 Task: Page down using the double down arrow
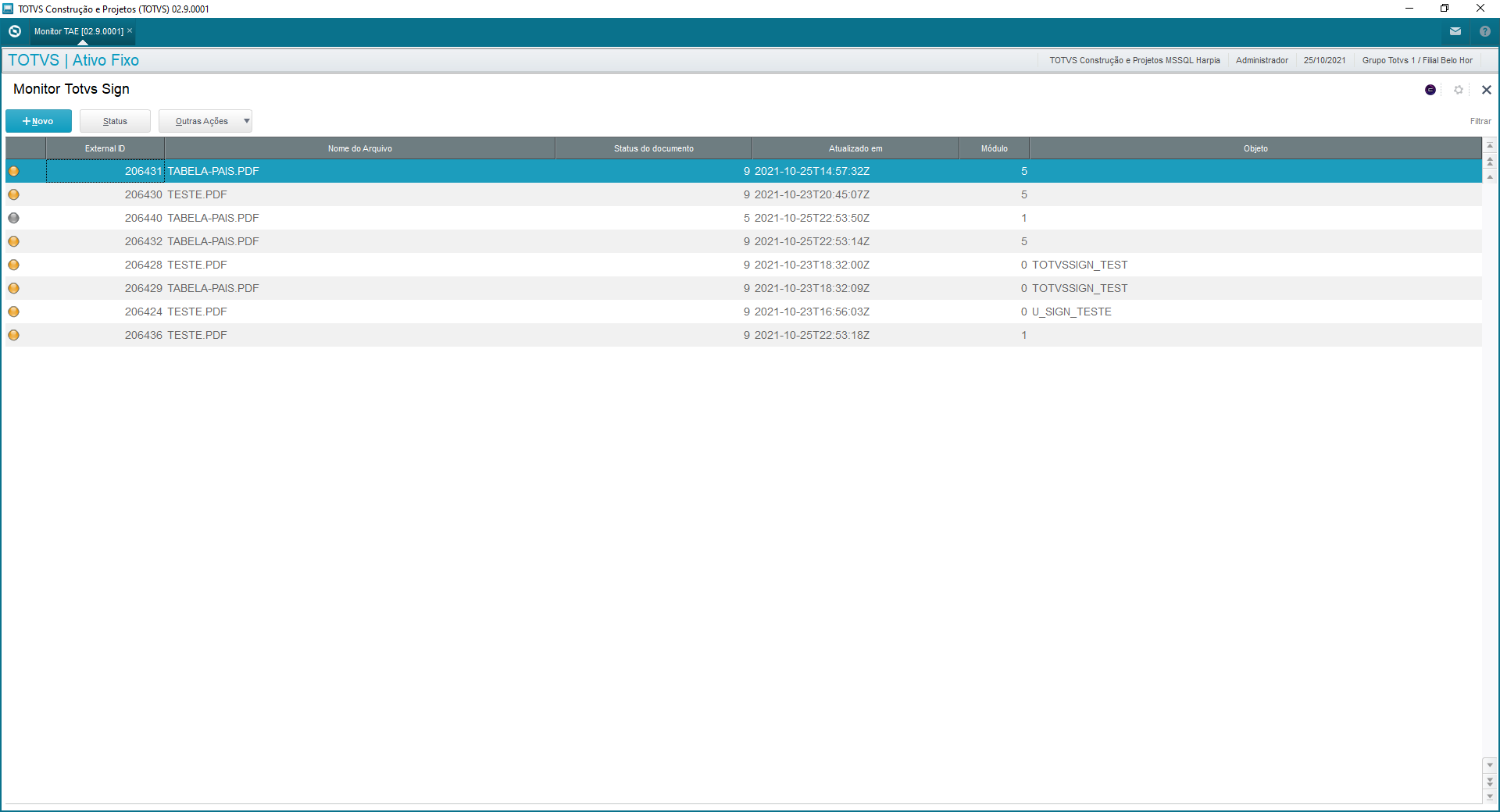(x=1491, y=781)
